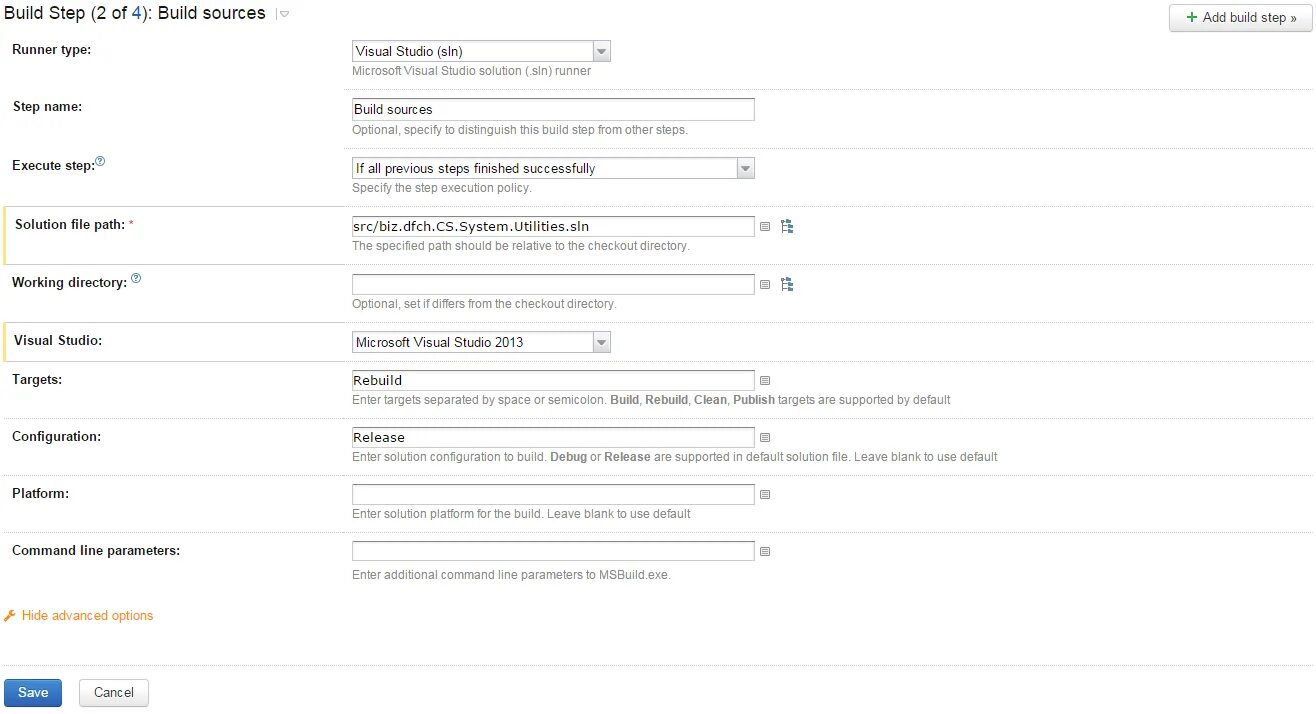Open file tree browser for Solution file path

tap(787, 227)
